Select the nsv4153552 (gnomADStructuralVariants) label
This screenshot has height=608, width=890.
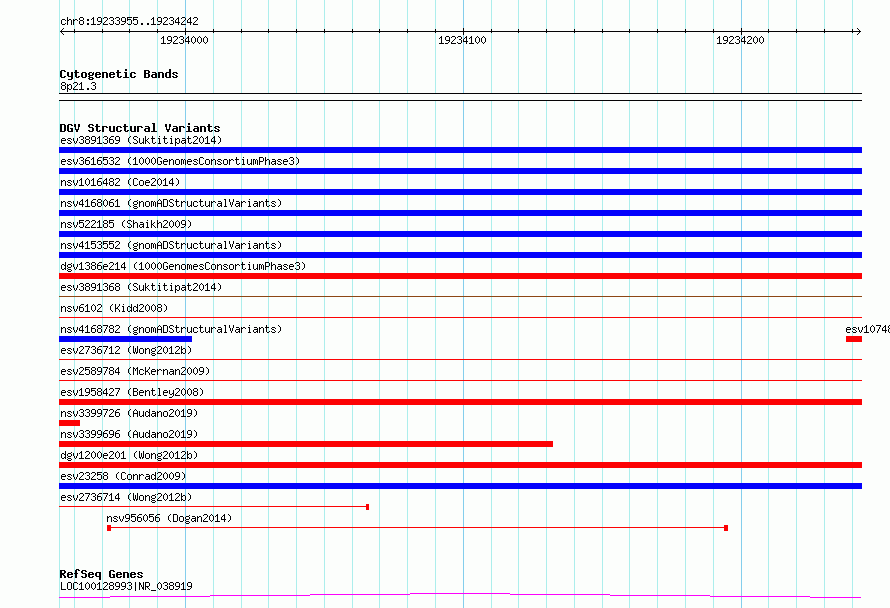click(x=171, y=245)
